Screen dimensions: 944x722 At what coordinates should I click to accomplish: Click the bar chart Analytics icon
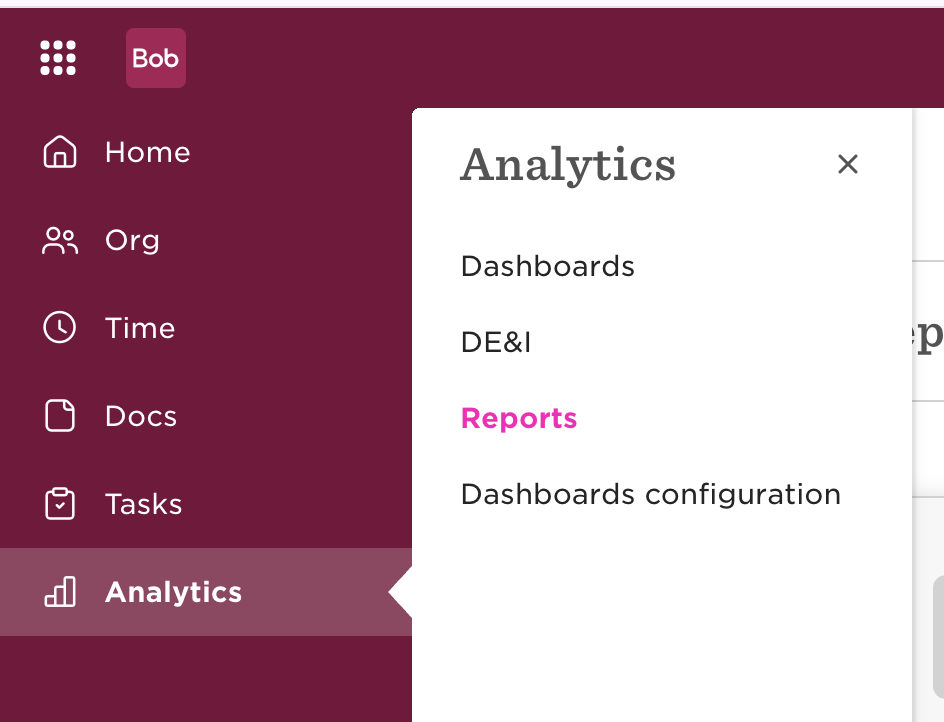(x=60, y=591)
